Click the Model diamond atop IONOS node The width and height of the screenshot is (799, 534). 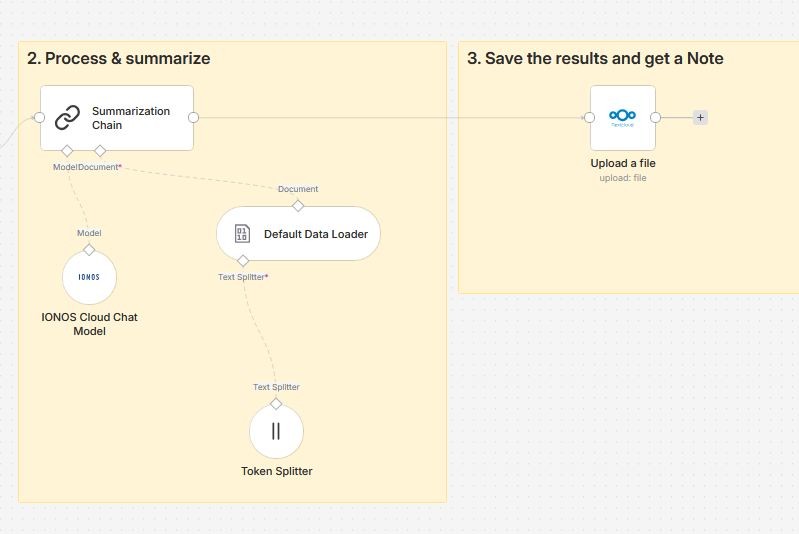click(x=89, y=250)
